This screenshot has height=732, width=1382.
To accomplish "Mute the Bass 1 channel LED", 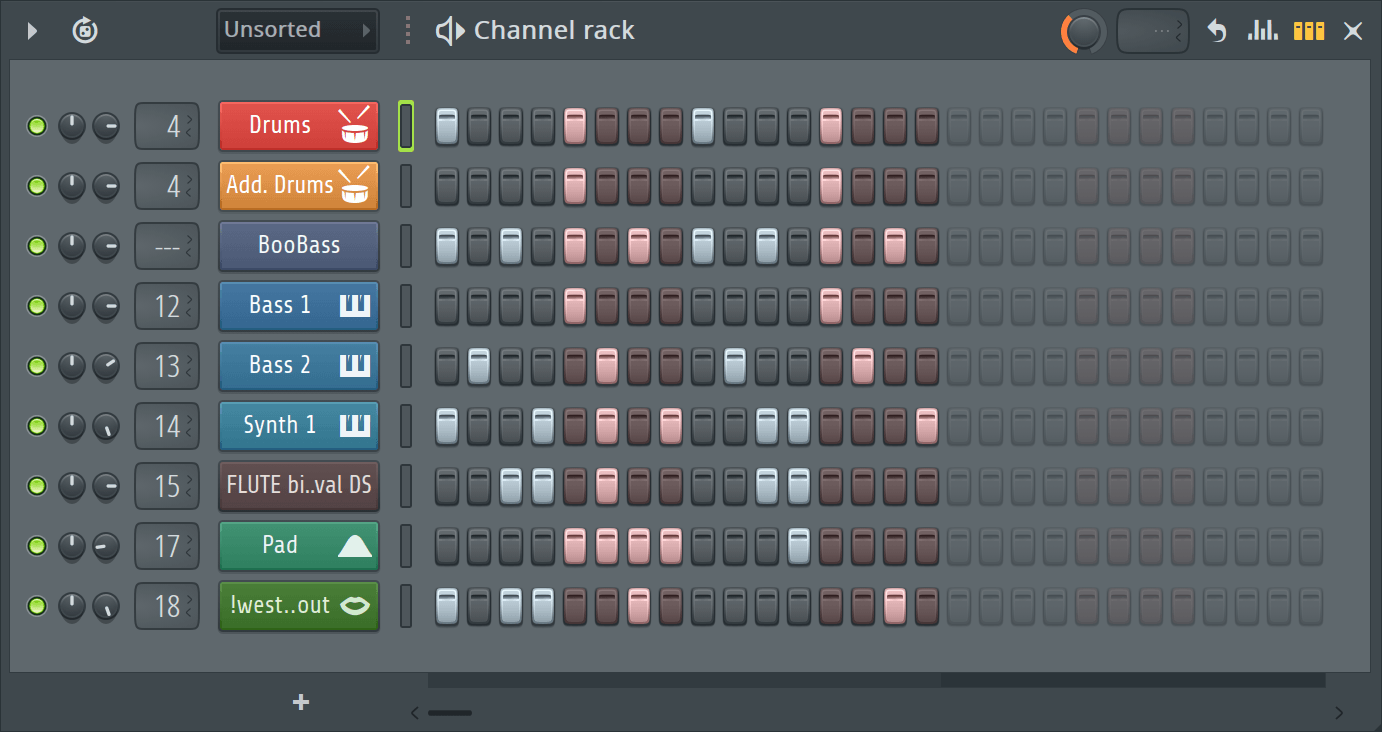I will 37,306.
